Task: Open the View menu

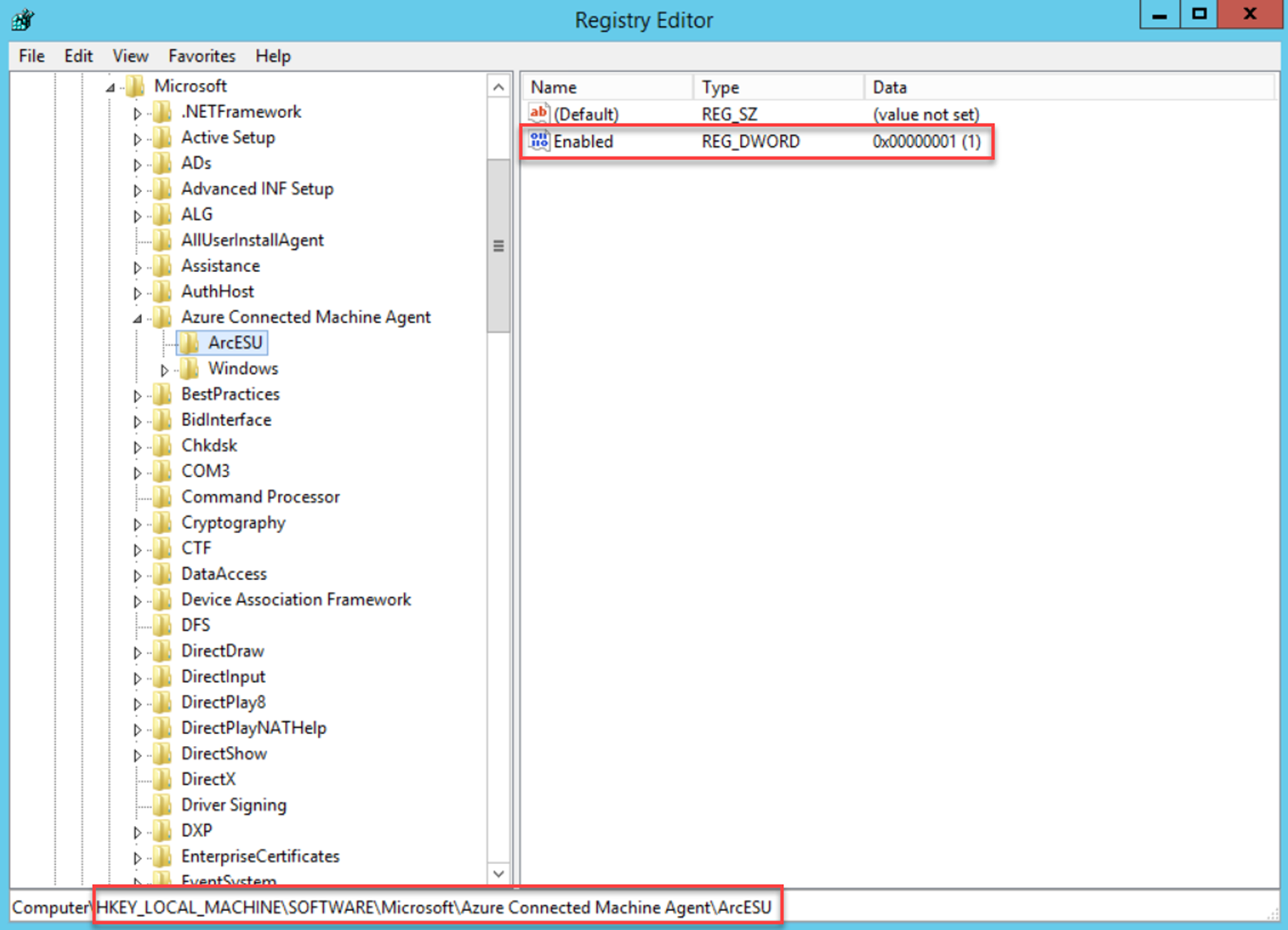Action: point(130,56)
